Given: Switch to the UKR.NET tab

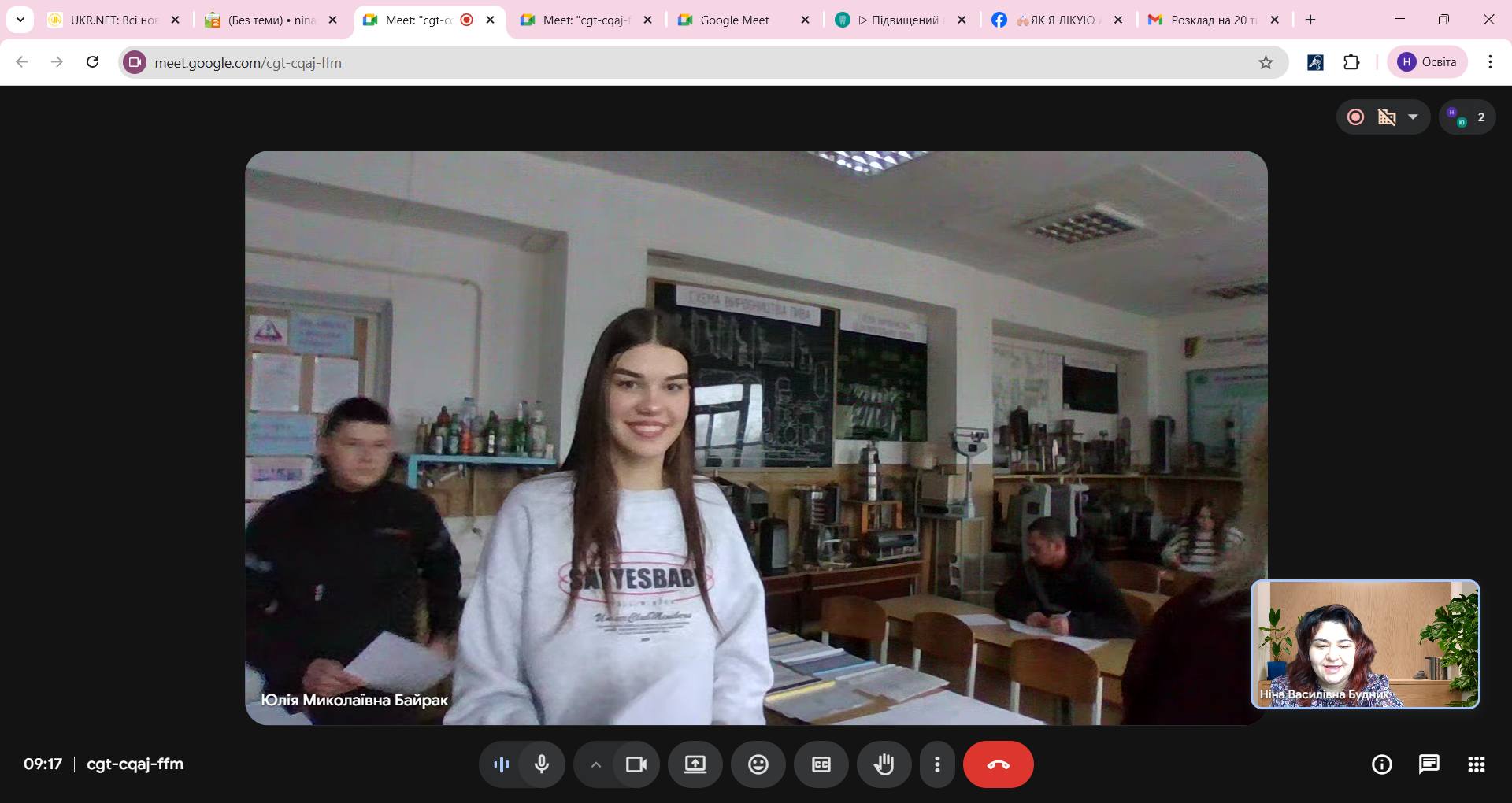Looking at the screenshot, I should point(110,20).
